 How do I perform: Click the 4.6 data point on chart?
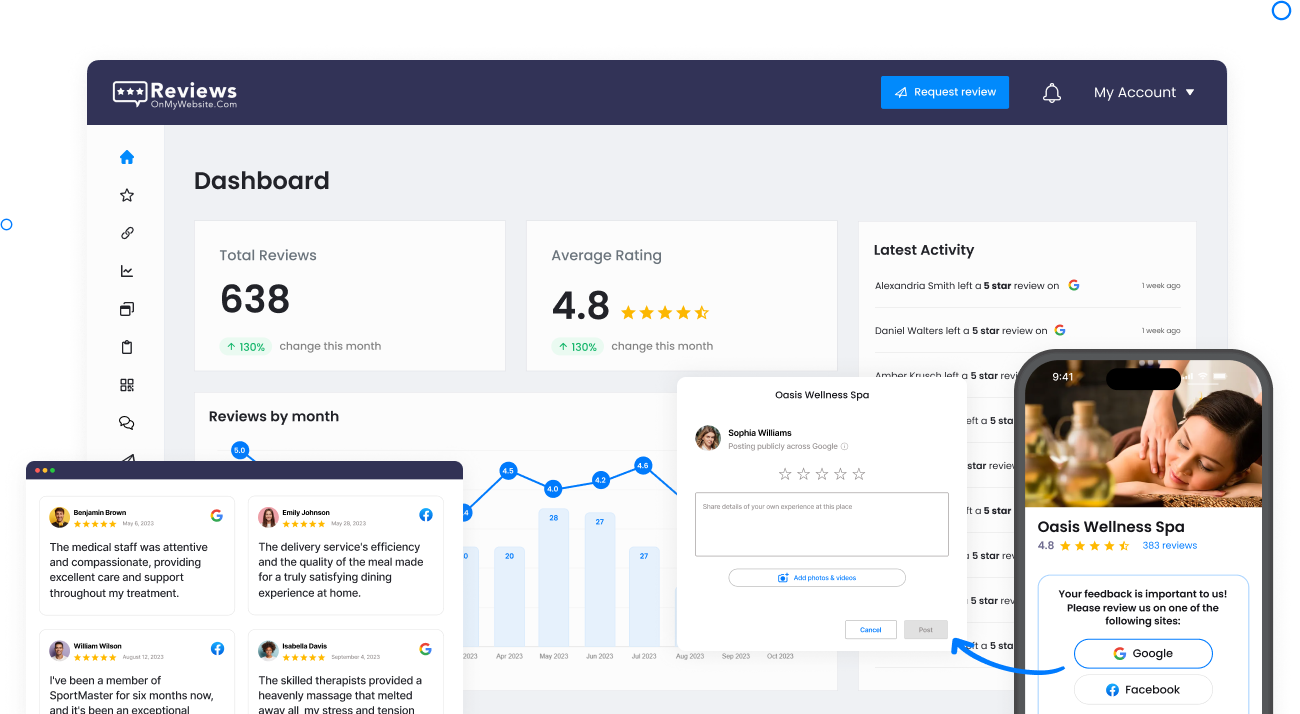[x=642, y=465]
